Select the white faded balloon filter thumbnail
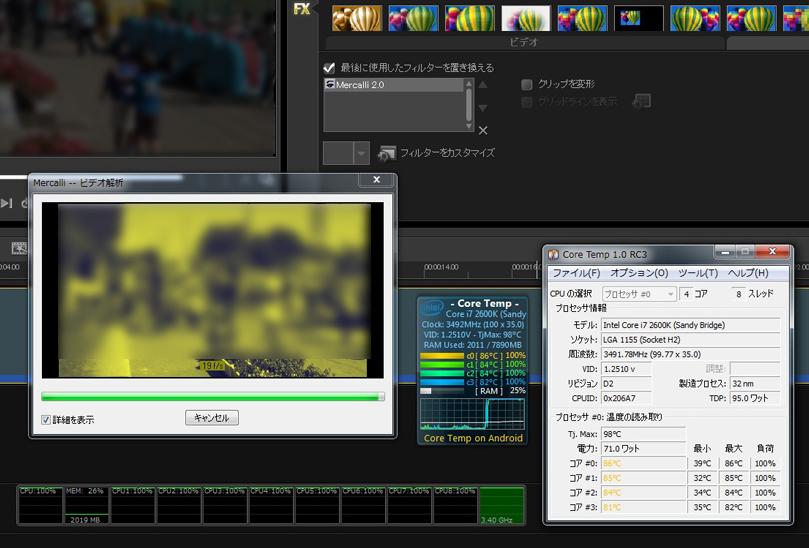This screenshot has width=809, height=548. pyautogui.click(x=526, y=18)
